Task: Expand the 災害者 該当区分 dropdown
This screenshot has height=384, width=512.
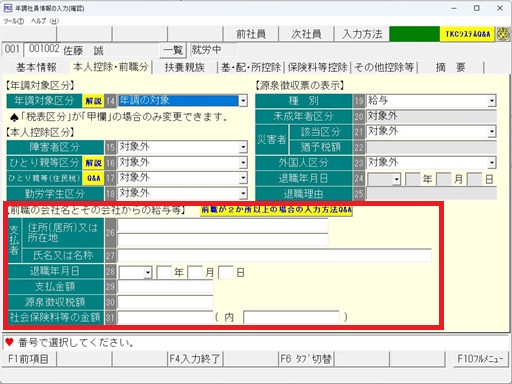Action: pyautogui.click(x=492, y=132)
